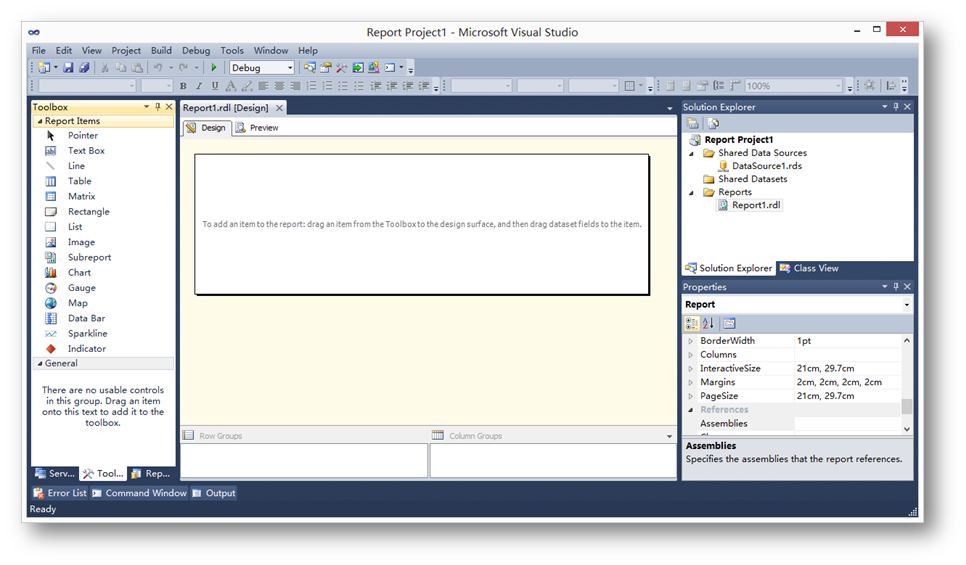
Task: Select Report1.rdl in Solution Explorer
Action: [756, 205]
